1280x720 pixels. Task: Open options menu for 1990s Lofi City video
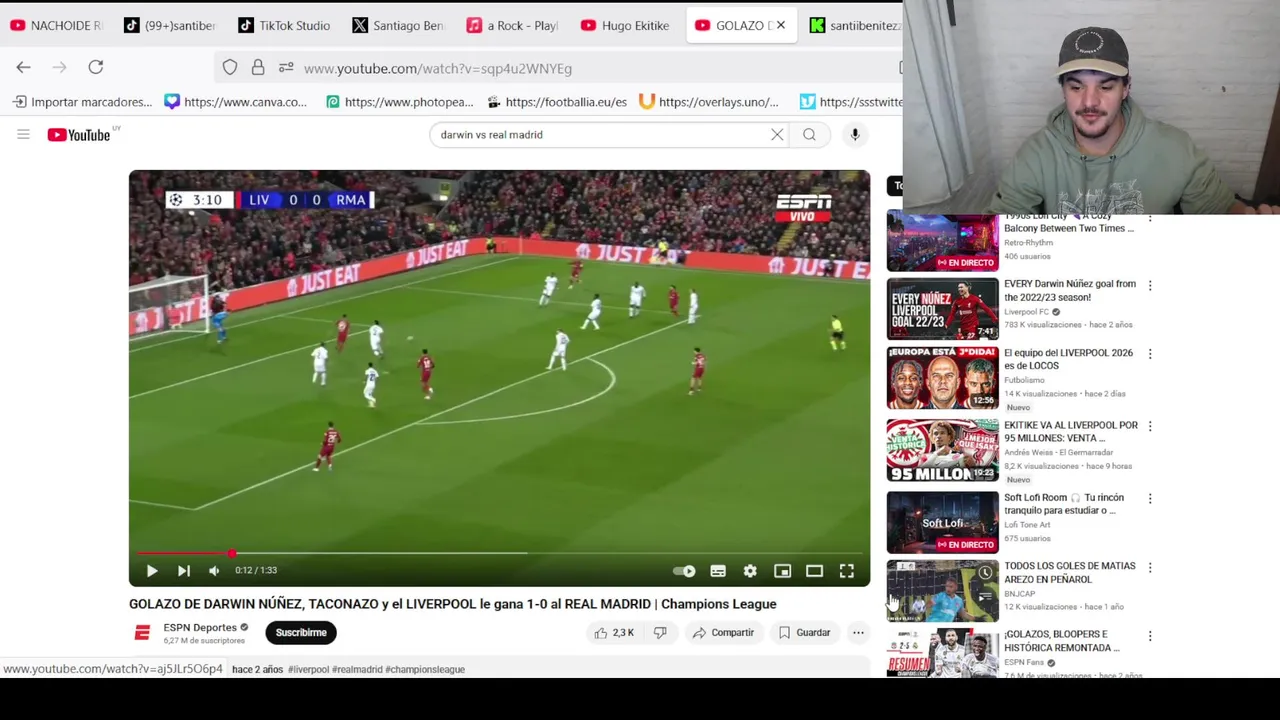tap(1150, 217)
